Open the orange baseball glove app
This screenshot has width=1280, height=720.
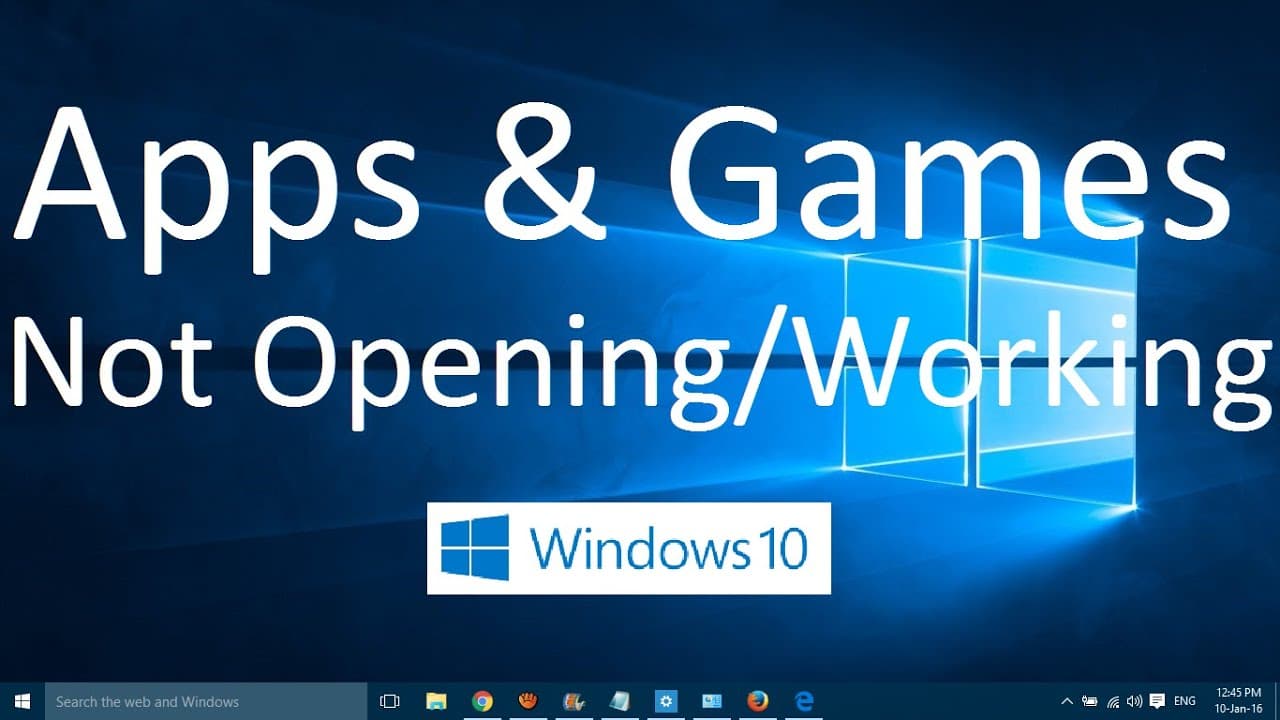(528, 701)
